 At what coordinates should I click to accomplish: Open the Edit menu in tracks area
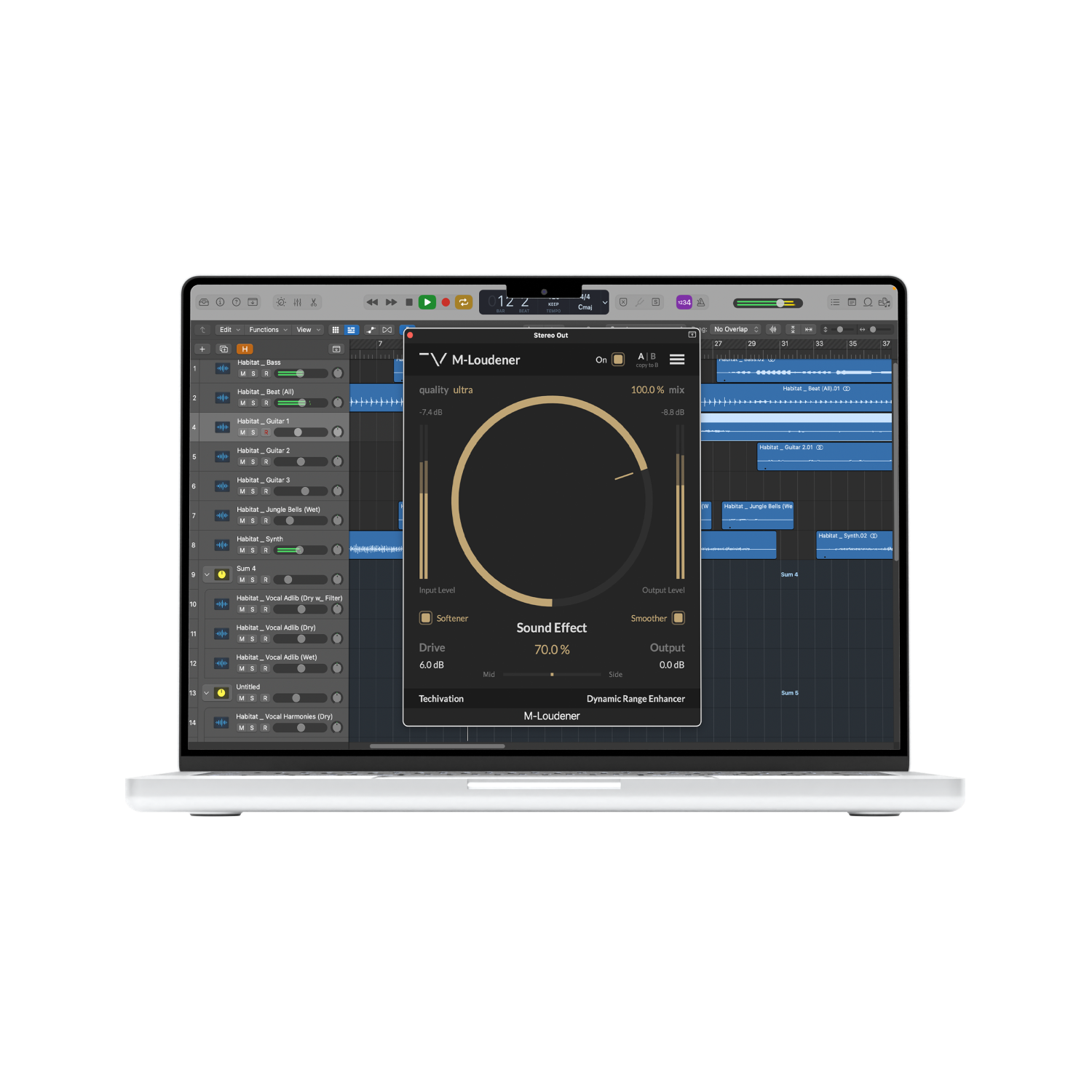(x=229, y=330)
